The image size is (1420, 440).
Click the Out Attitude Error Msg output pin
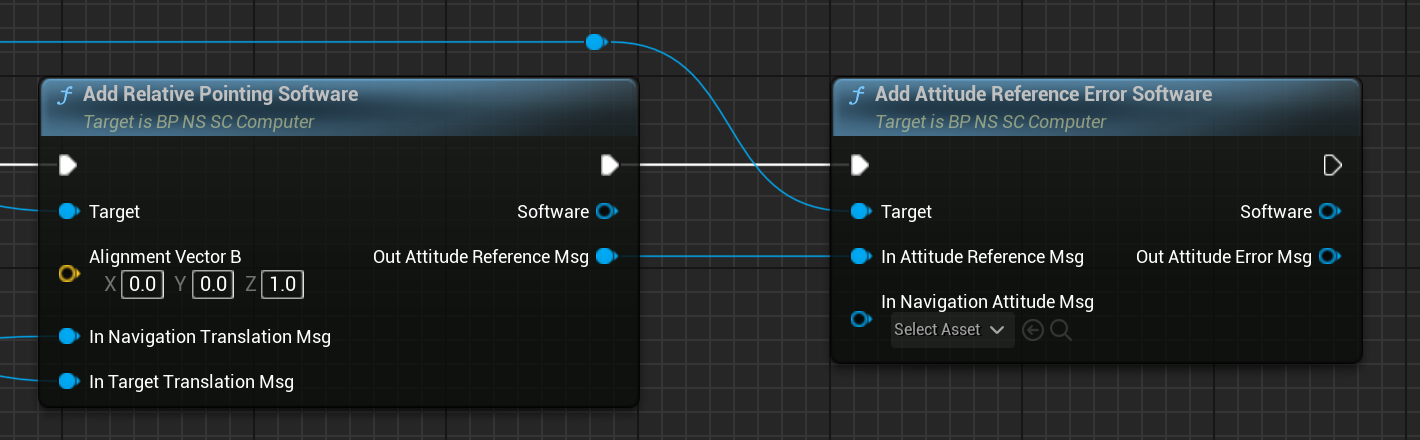pos(1329,257)
